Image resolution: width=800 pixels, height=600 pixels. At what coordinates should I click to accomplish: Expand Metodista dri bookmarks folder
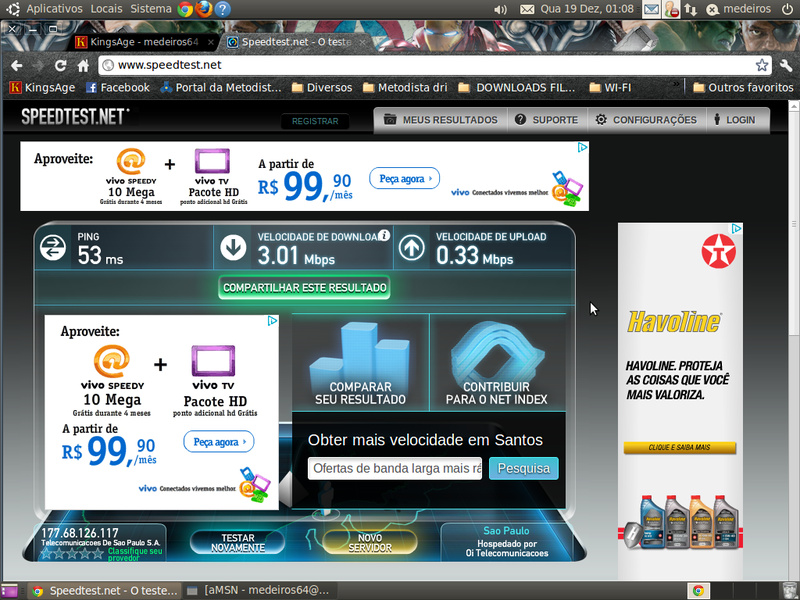tap(405, 88)
